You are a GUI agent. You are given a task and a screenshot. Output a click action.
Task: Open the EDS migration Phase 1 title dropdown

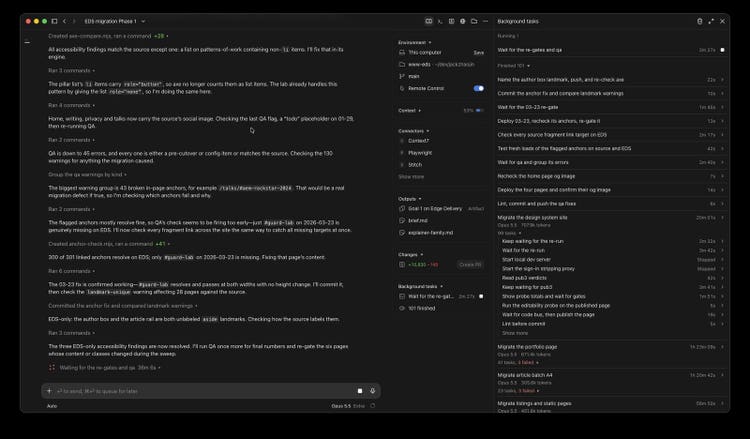(115, 21)
